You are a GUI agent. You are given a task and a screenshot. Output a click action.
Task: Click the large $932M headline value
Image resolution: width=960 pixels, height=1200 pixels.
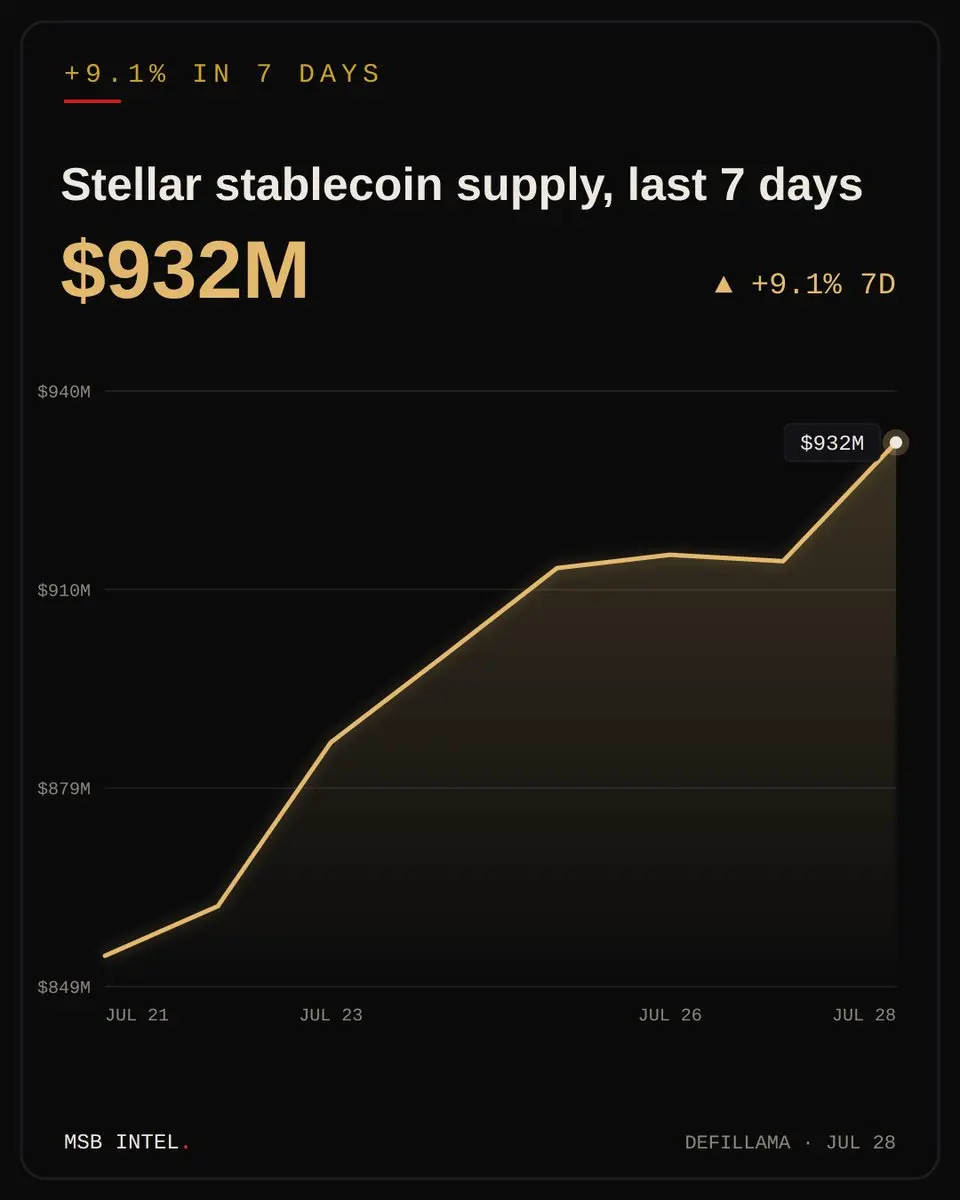[185, 271]
